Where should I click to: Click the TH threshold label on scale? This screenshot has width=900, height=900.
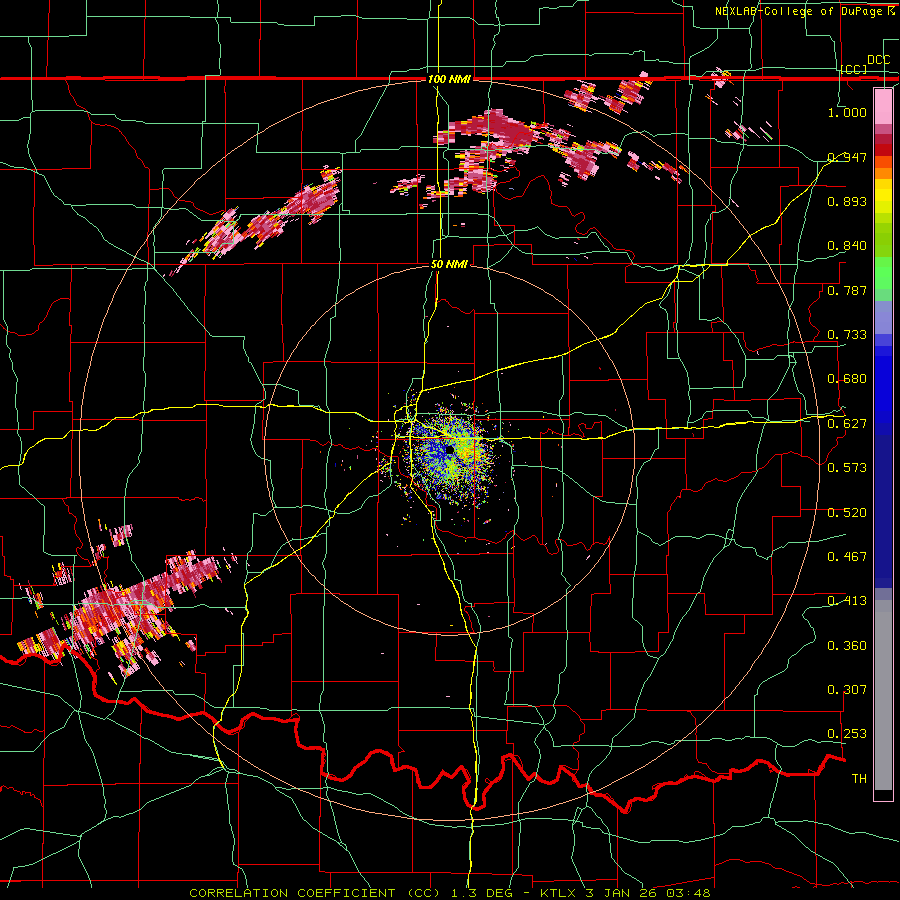pos(859,779)
